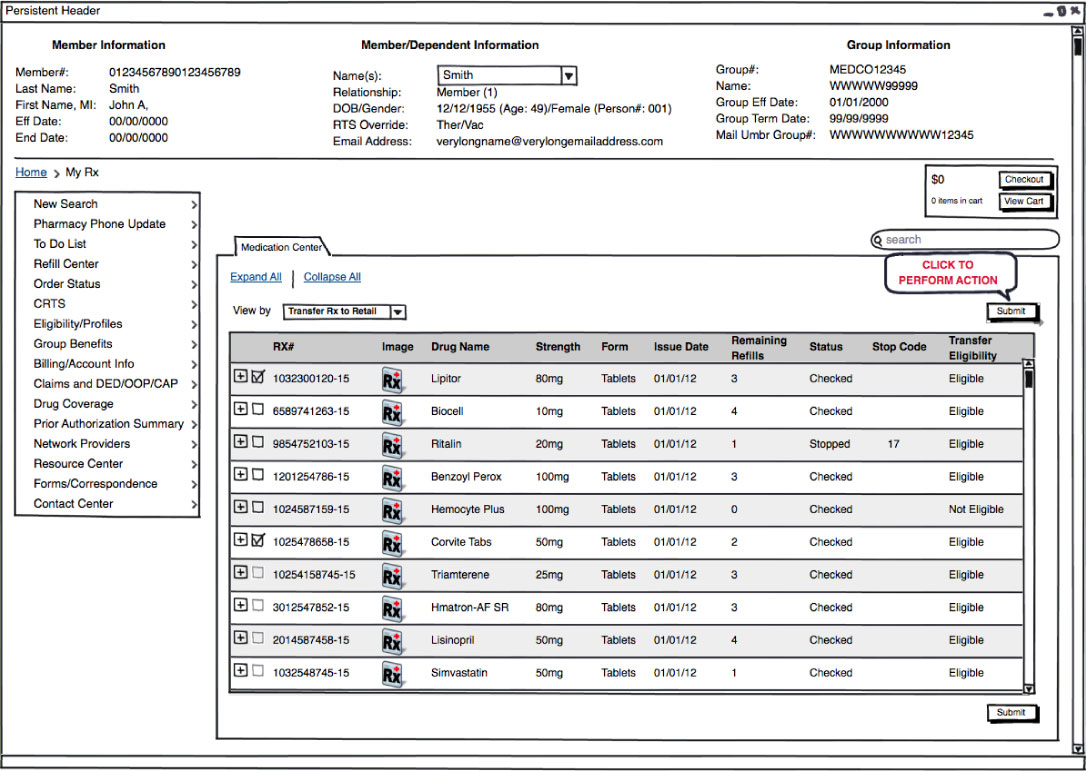Click the Submit button above the table
1087x771 pixels.
coord(1011,312)
